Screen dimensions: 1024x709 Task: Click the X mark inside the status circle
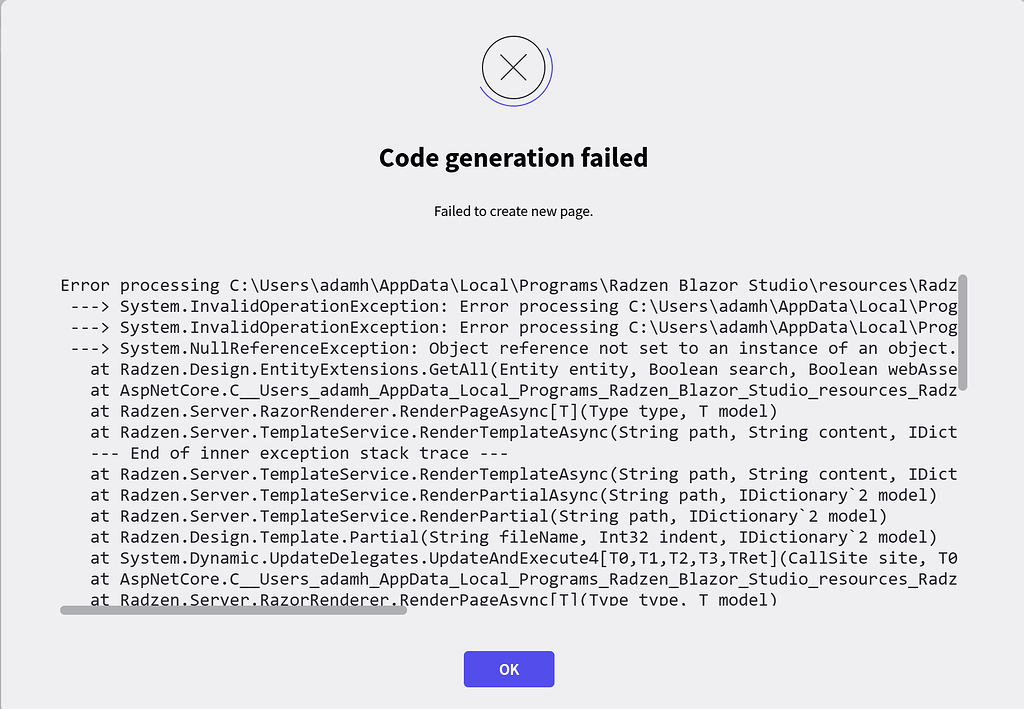click(x=513, y=68)
